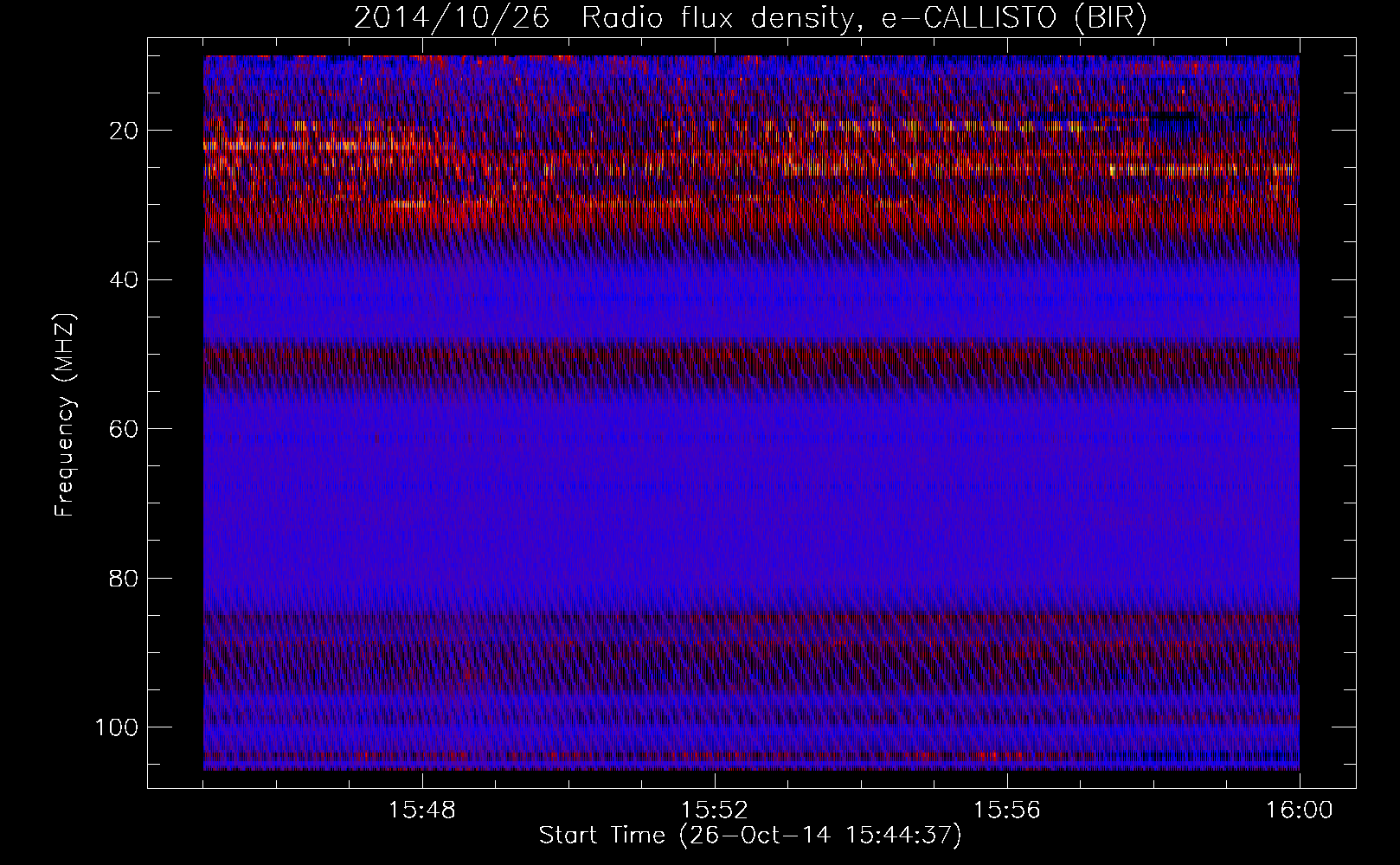Click the '60' frequency tick label
1400x865 pixels.
point(125,429)
